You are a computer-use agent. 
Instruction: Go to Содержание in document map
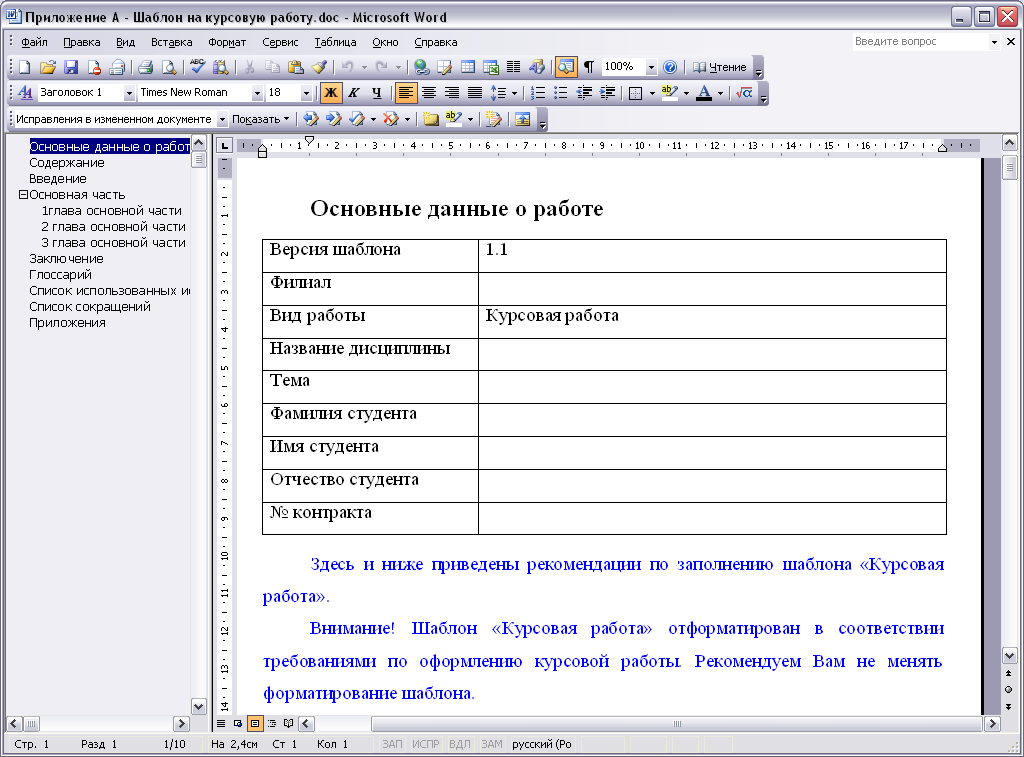tap(67, 163)
